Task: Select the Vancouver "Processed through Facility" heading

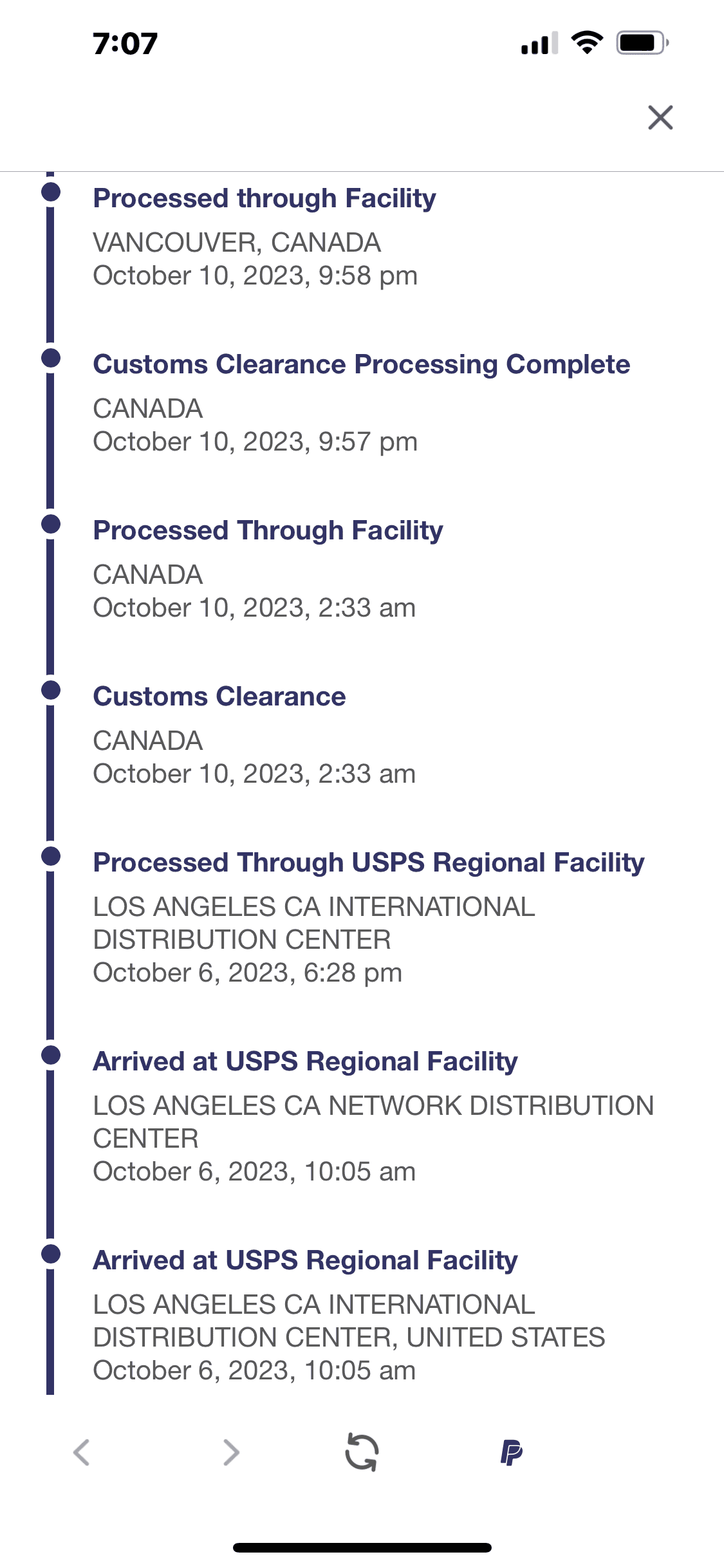Action: point(265,198)
